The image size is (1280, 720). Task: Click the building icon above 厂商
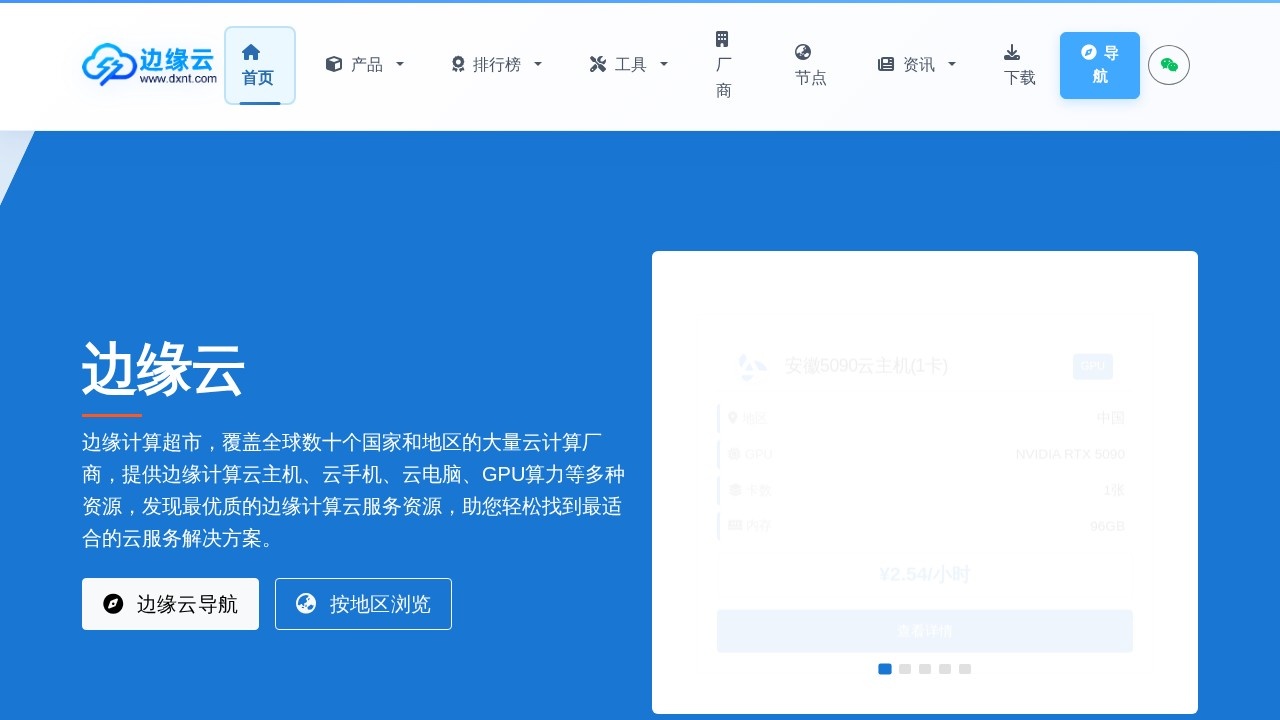click(x=722, y=38)
